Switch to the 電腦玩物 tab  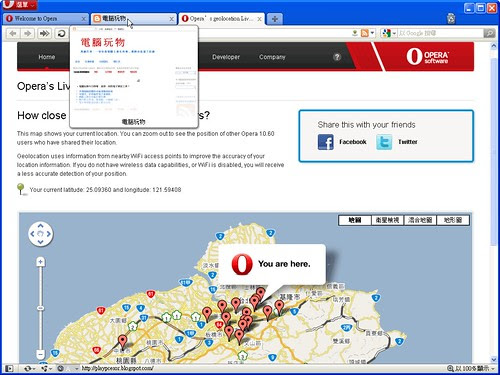pos(134,19)
